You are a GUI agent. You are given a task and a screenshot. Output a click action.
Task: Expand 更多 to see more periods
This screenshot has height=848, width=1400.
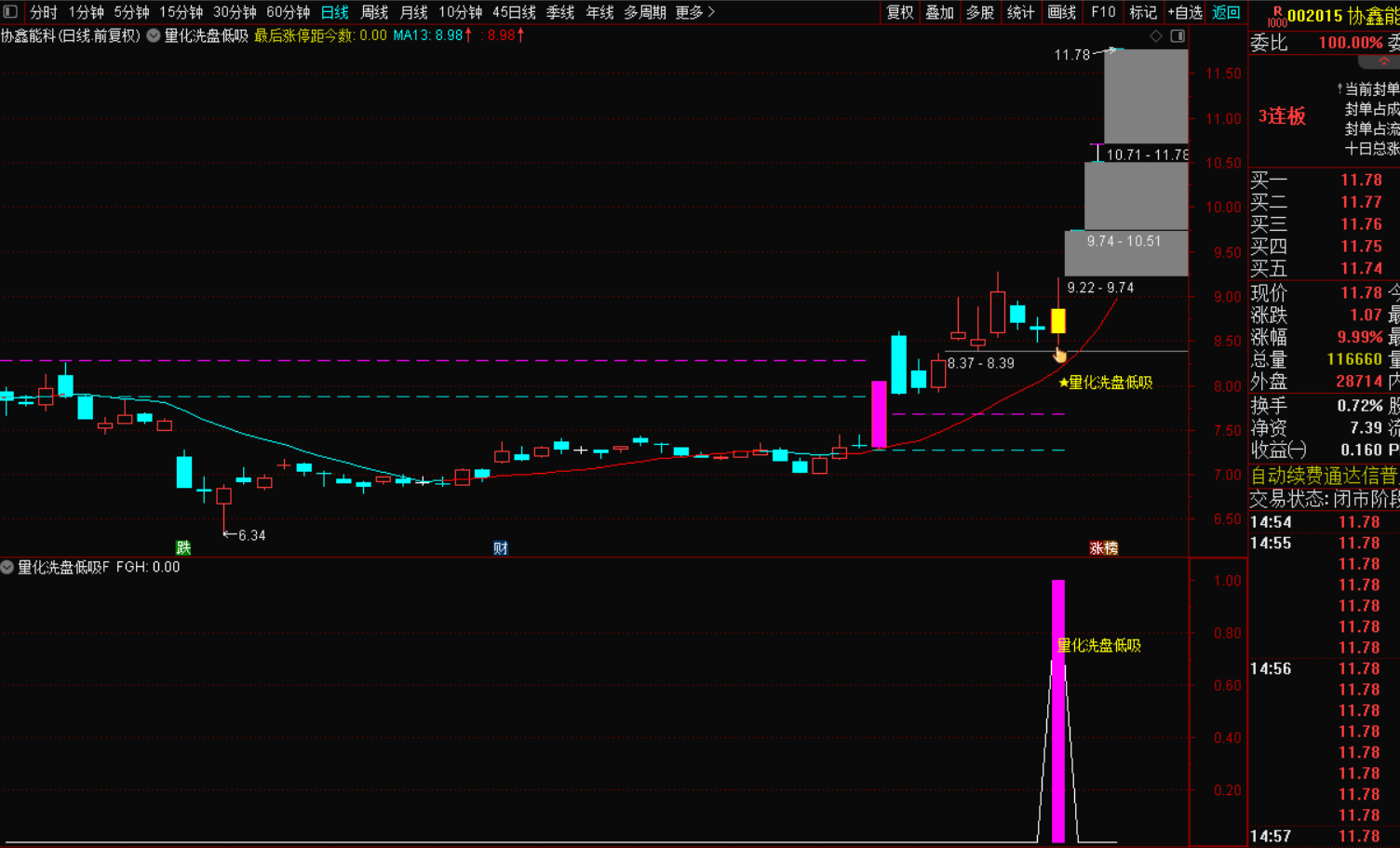(694, 12)
